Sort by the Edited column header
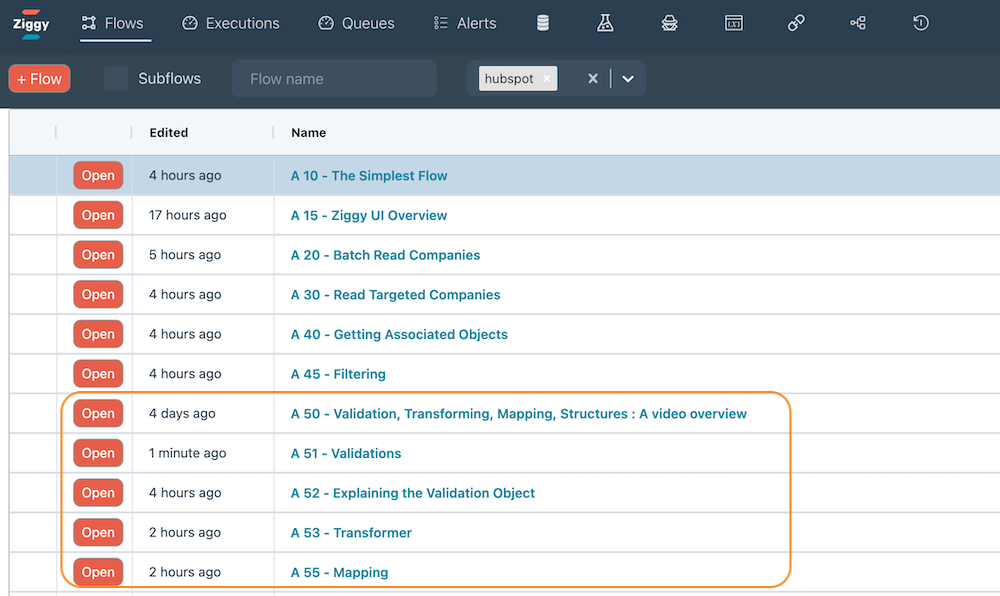The height and width of the screenshot is (596, 1000). tap(169, 132)
